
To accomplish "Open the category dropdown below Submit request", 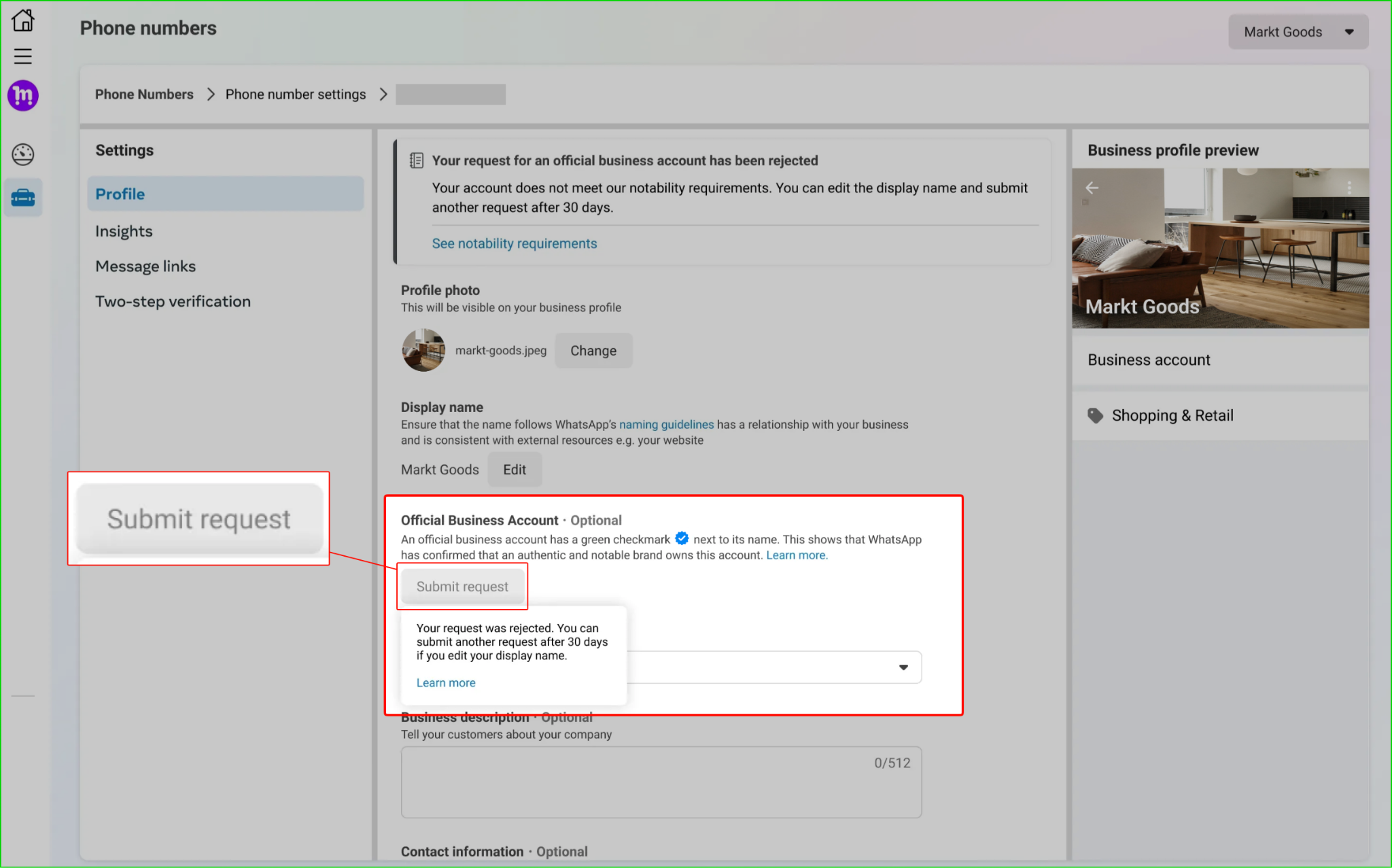I will 773,667.
